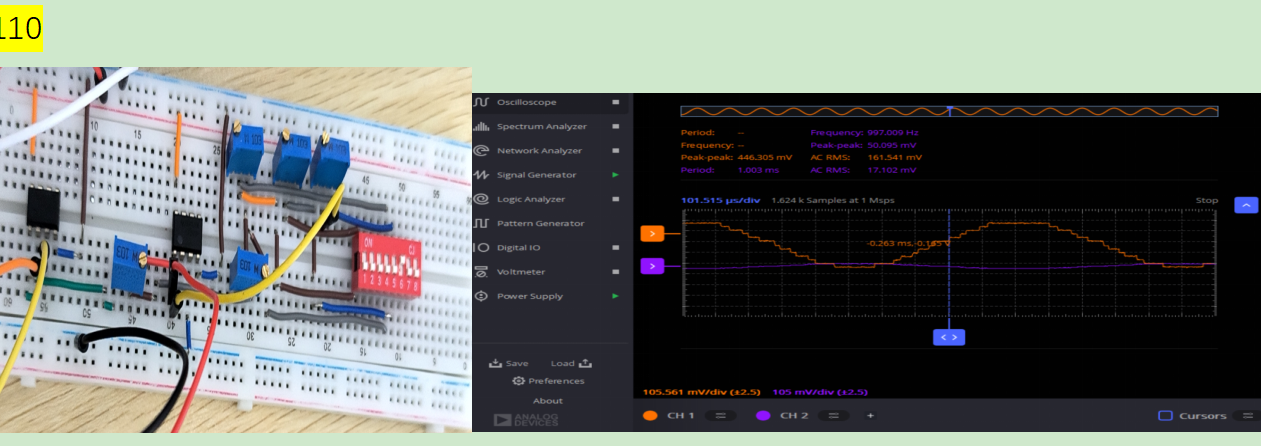The image size is (1261, 446).
Task: Click the orange CH 1 offset handle
Action: pyautogui.click(x=652, y=233)
